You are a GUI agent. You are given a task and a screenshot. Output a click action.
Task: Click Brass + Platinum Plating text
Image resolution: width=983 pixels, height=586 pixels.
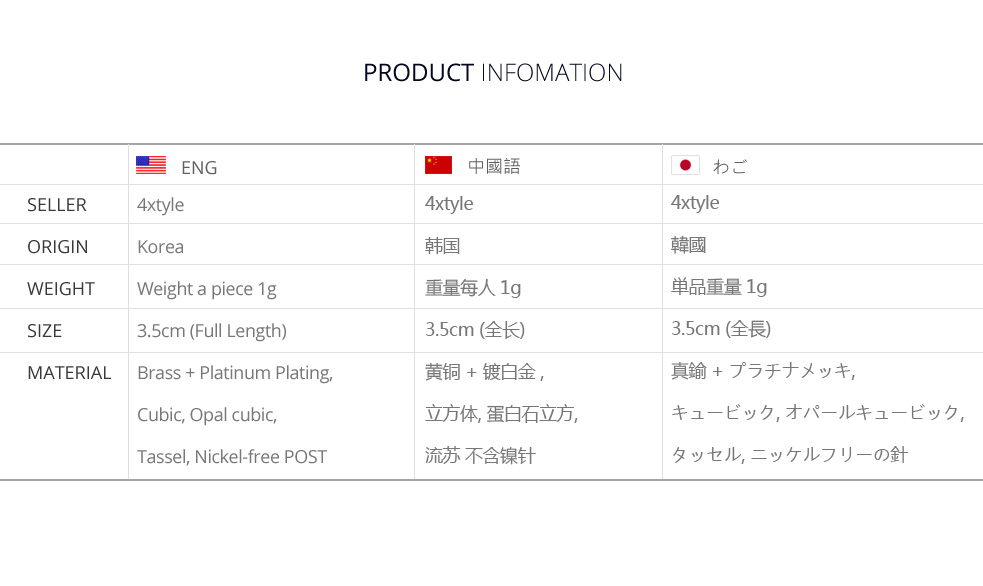(235, 374)
